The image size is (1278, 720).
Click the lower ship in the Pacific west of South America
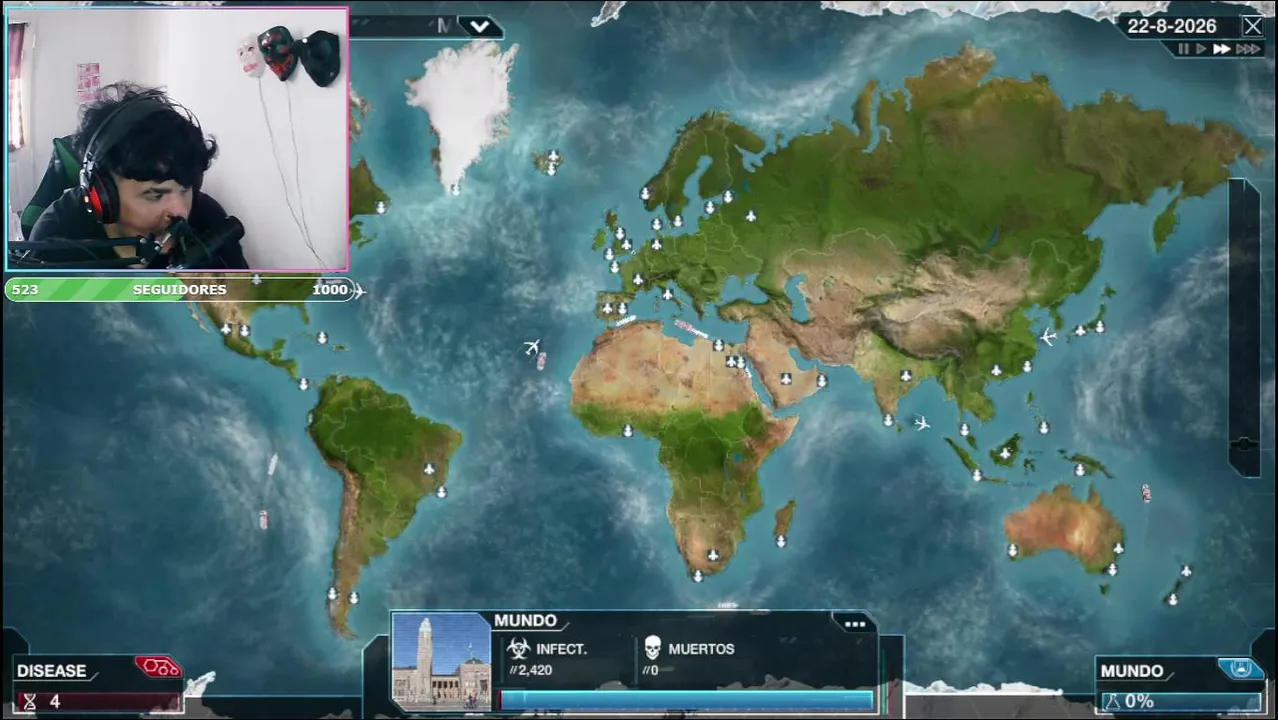point(263,520)
